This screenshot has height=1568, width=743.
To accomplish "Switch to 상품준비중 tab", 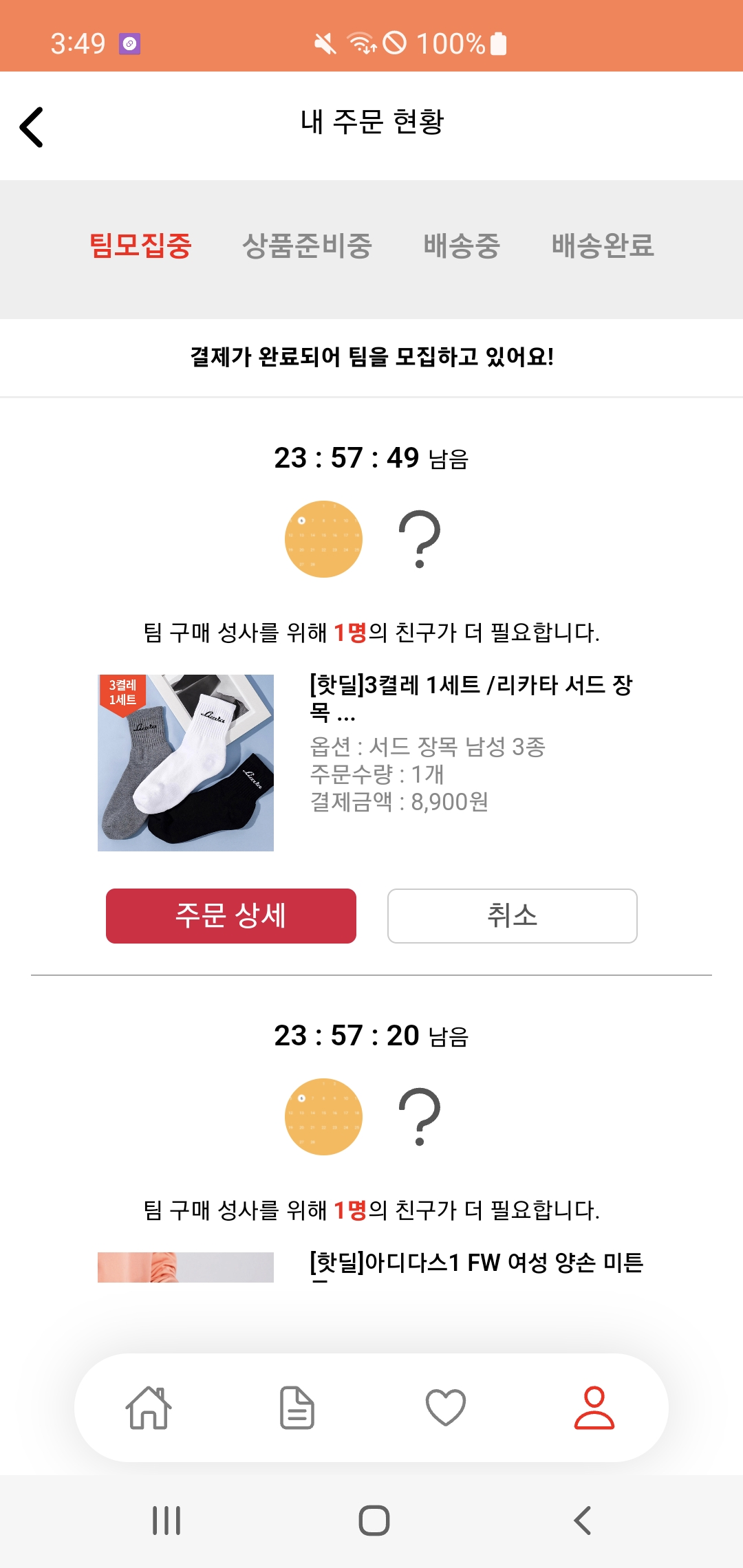I will click(307, 246).
